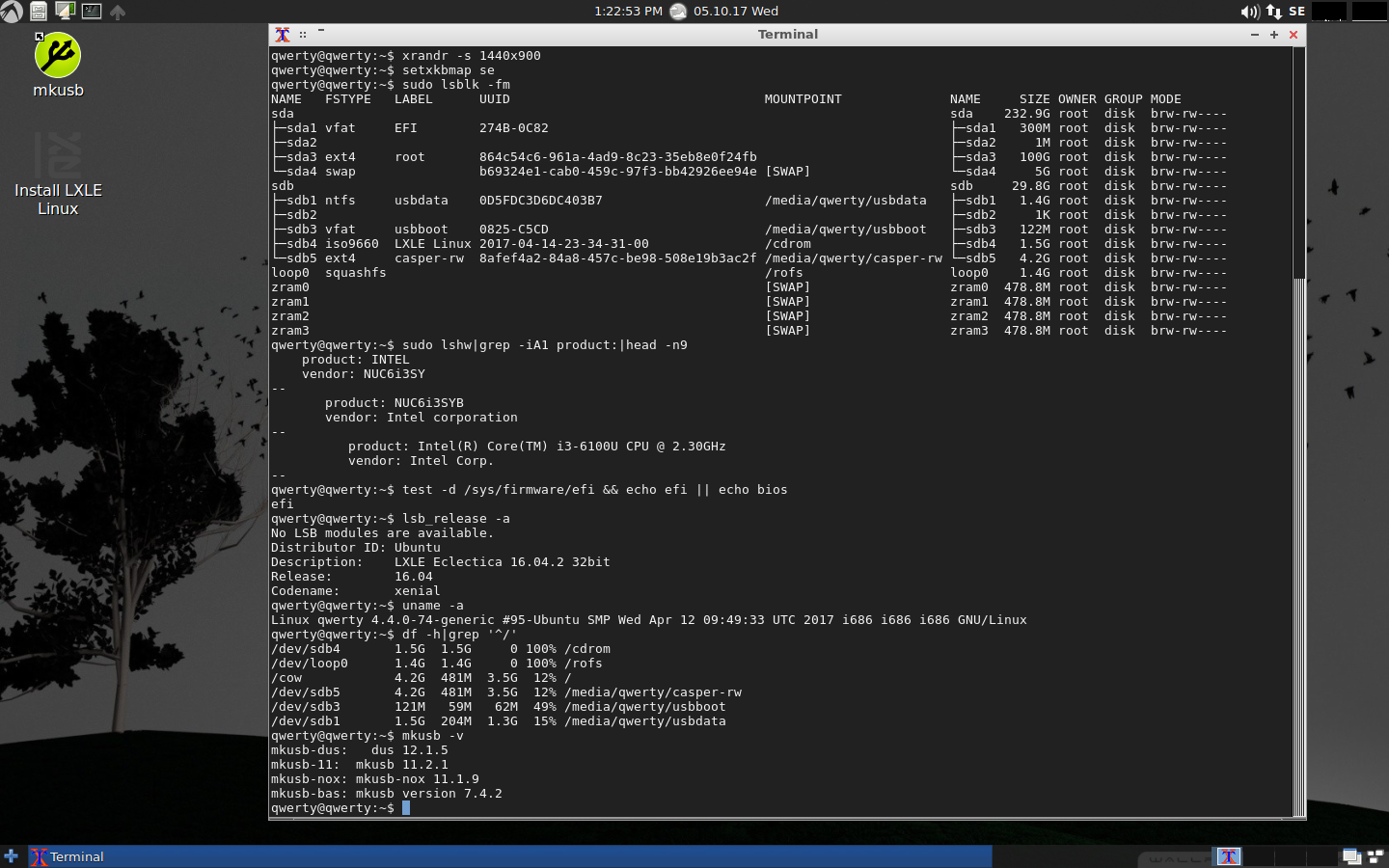This screenshot has height=868, width=1389.
Task: Click the xterm icon in Terminal titlebar
Action: point(283,35)
